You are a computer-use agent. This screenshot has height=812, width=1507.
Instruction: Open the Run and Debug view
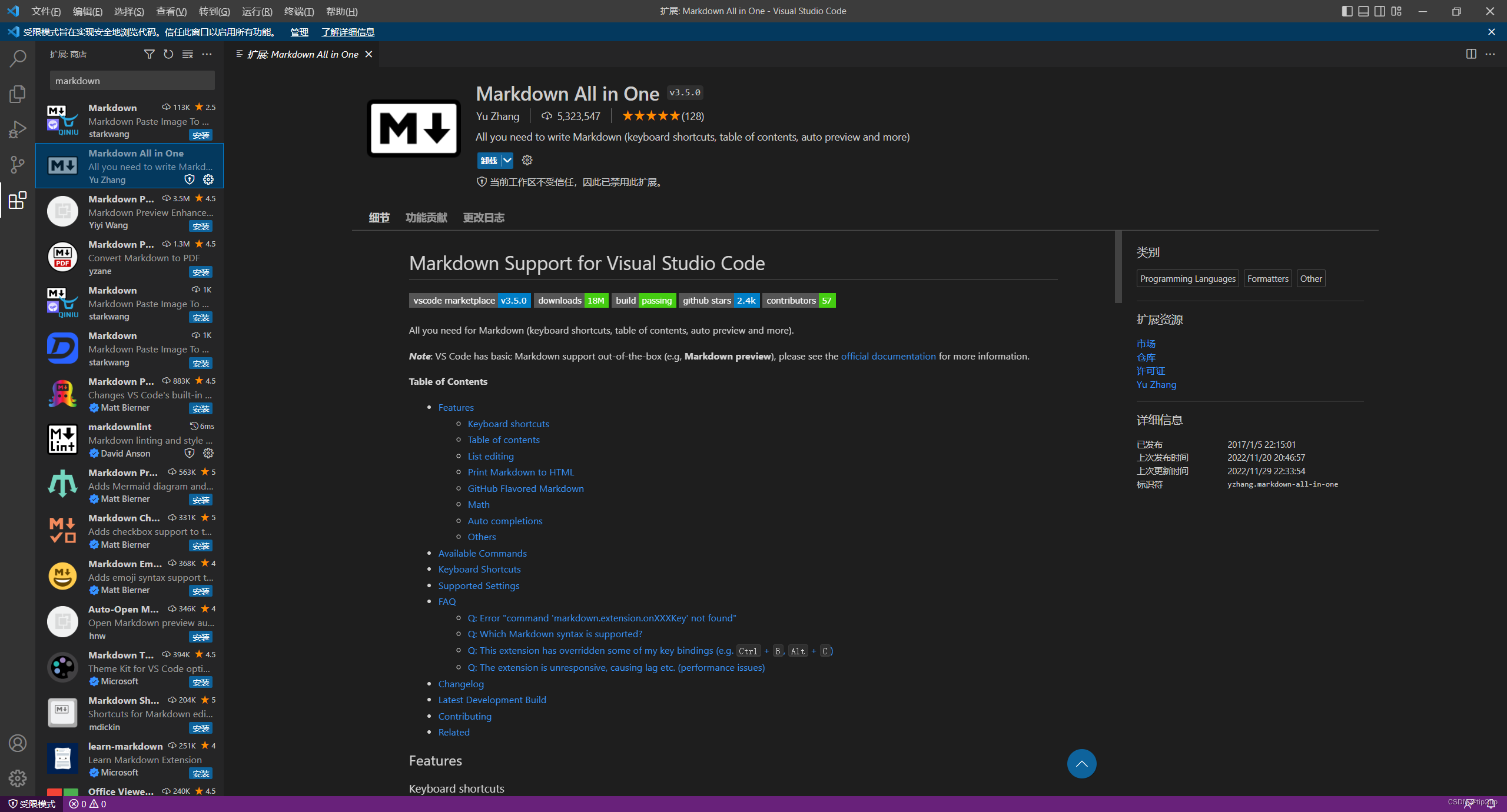click(18, 129)
